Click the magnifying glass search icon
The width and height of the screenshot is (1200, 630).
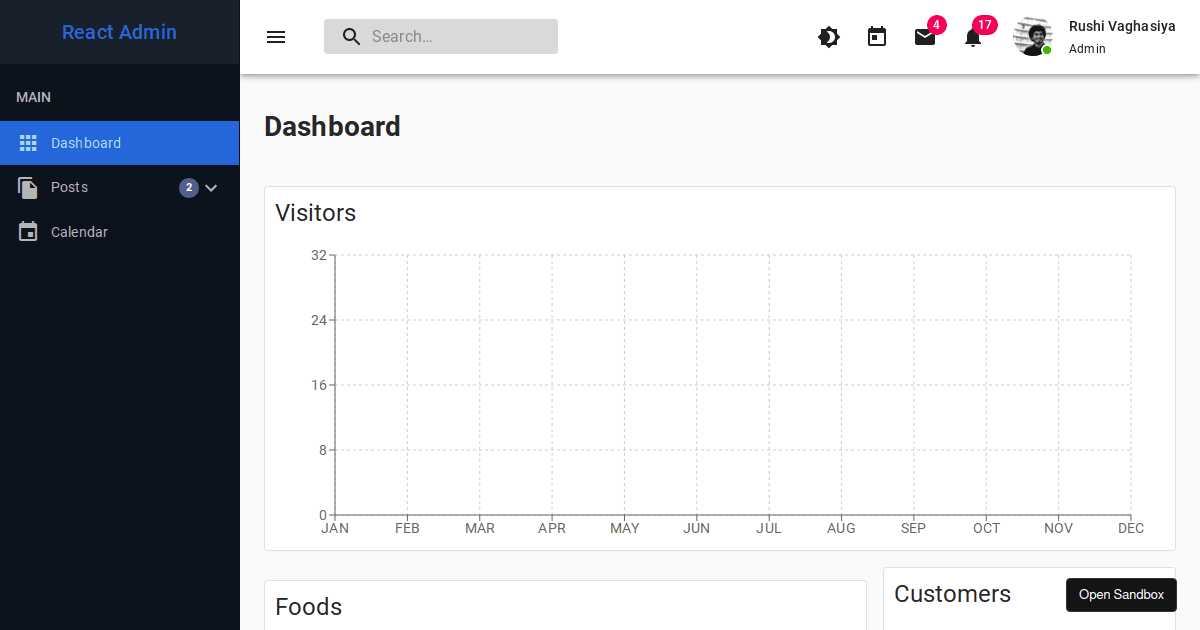point(352,37)
